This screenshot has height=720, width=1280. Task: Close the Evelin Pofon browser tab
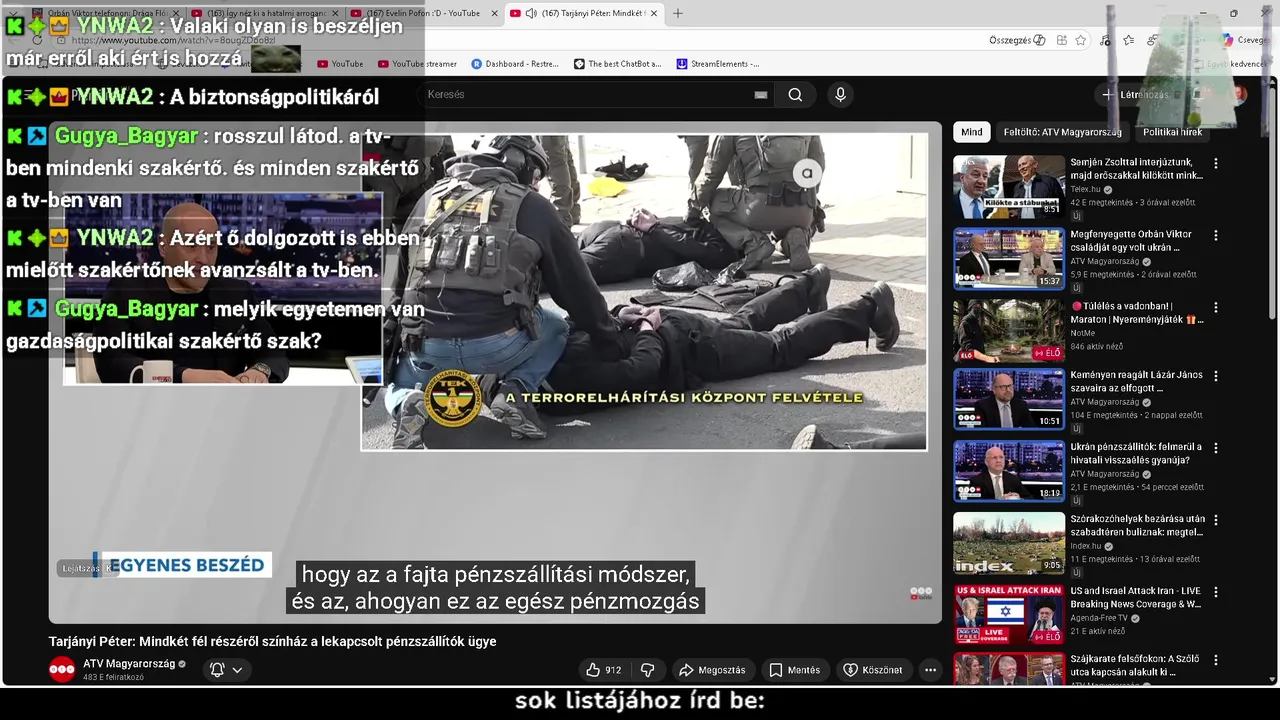click(494, 13)
